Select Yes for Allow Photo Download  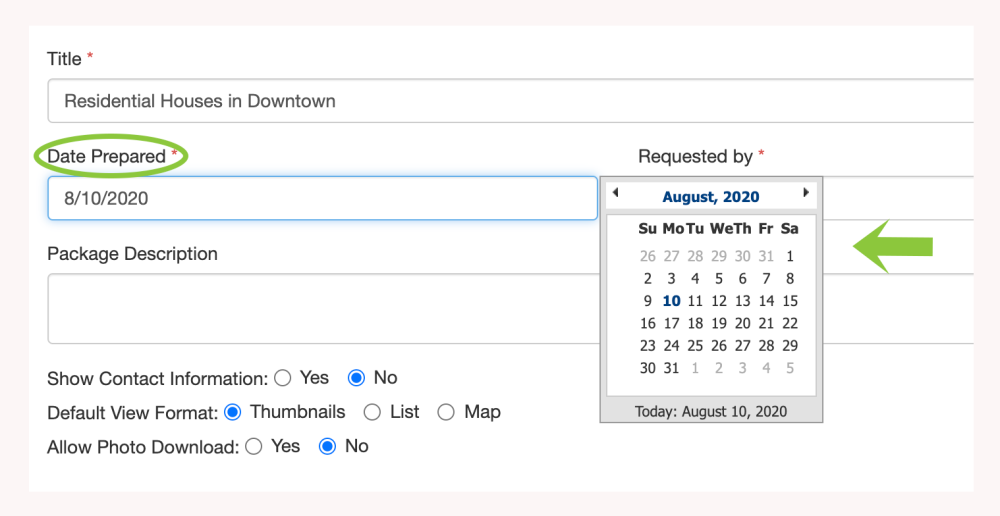click(255, 446)
